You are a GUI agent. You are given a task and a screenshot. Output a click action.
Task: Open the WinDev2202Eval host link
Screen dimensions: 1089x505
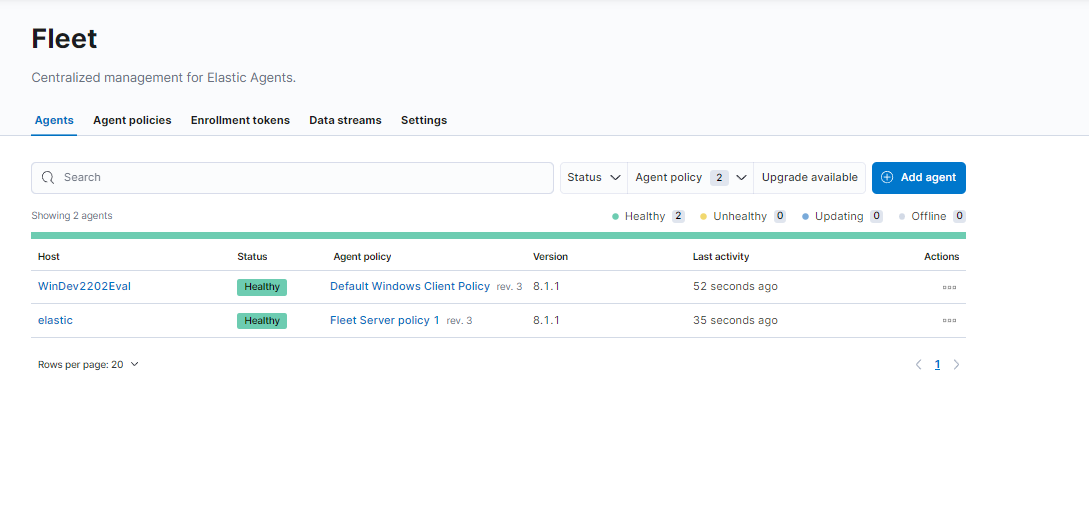point(84,287)
